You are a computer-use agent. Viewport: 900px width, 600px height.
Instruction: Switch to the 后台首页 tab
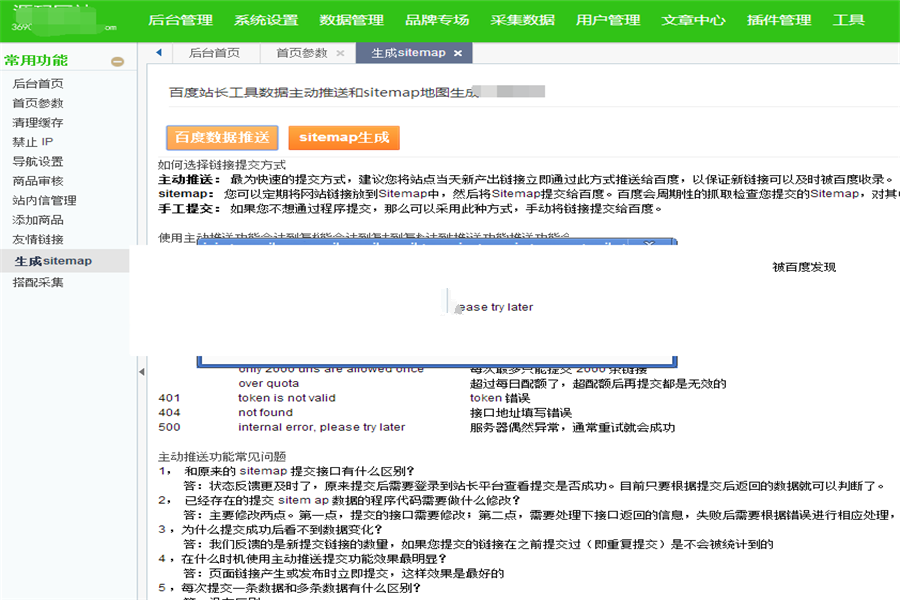214,53
